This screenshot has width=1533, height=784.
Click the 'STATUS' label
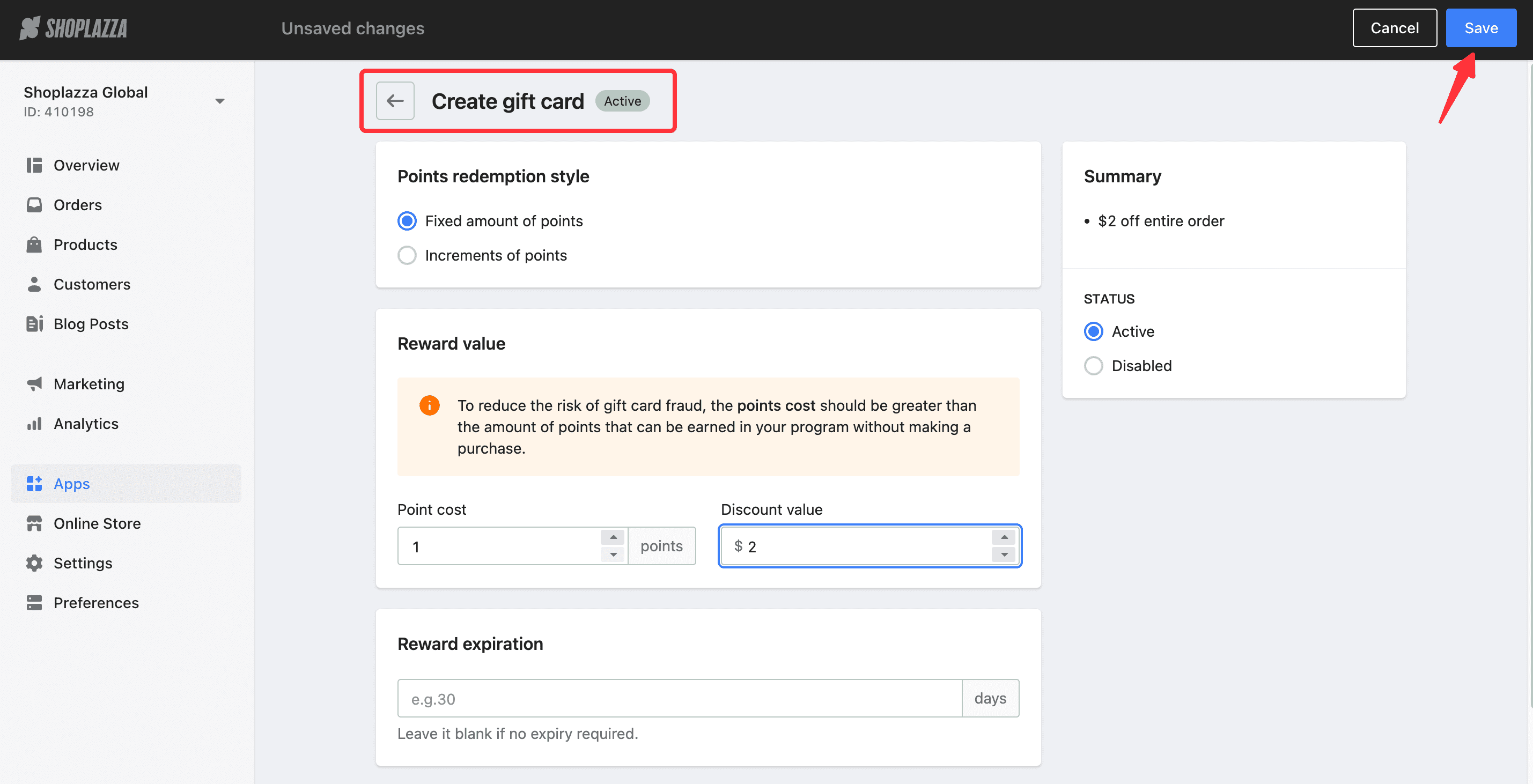coord(1109,299)
